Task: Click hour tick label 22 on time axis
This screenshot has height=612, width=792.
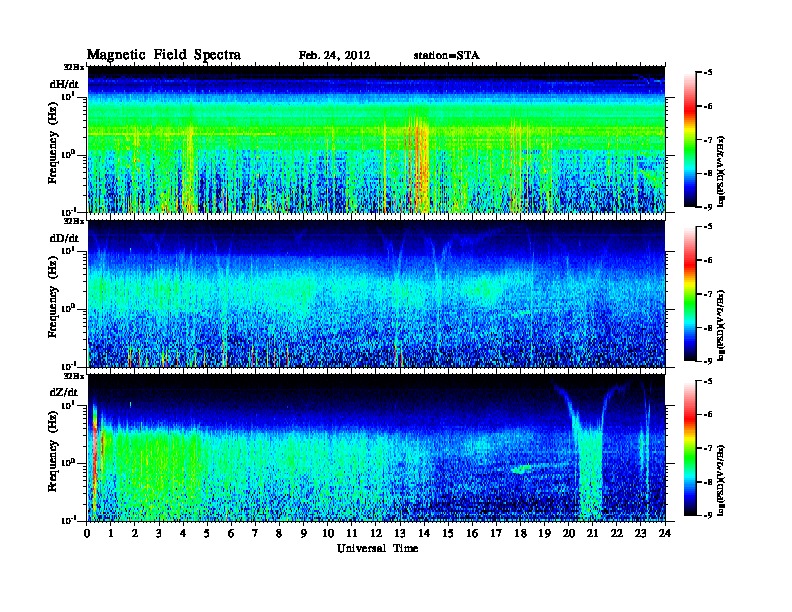Action: (x=617, y=534)
